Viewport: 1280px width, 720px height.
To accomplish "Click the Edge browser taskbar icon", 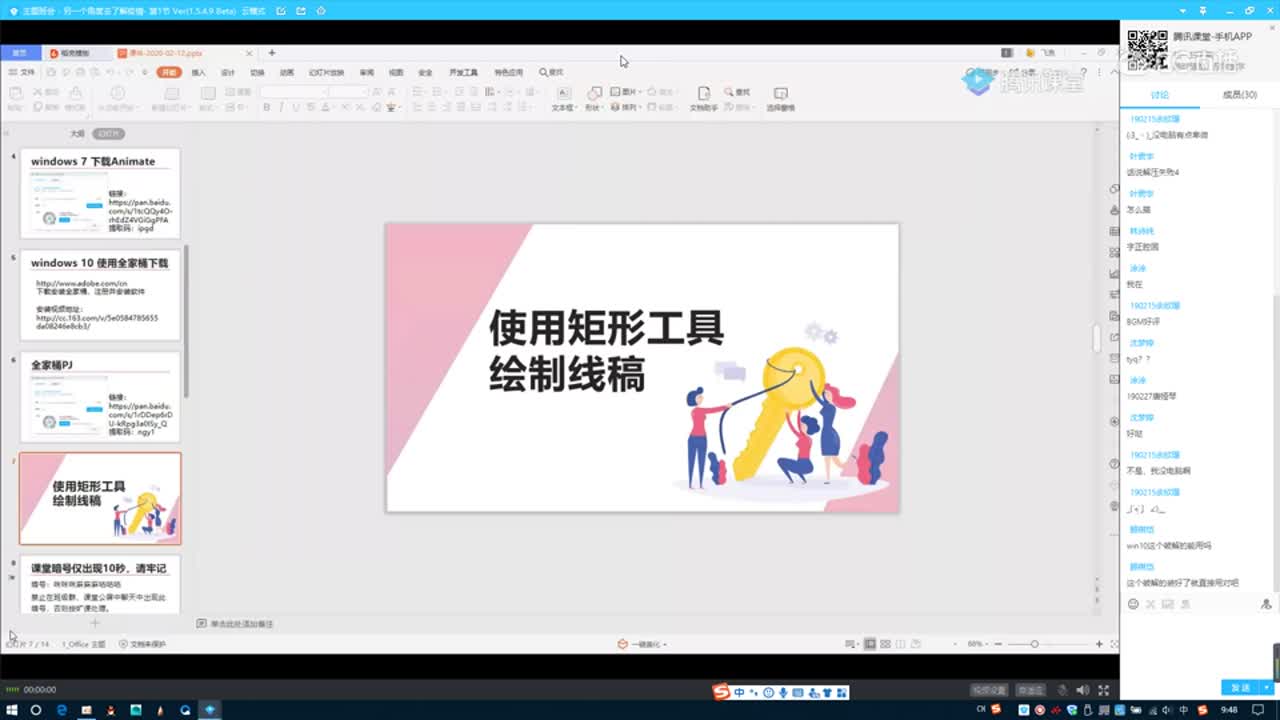I will tap(61, 709).
